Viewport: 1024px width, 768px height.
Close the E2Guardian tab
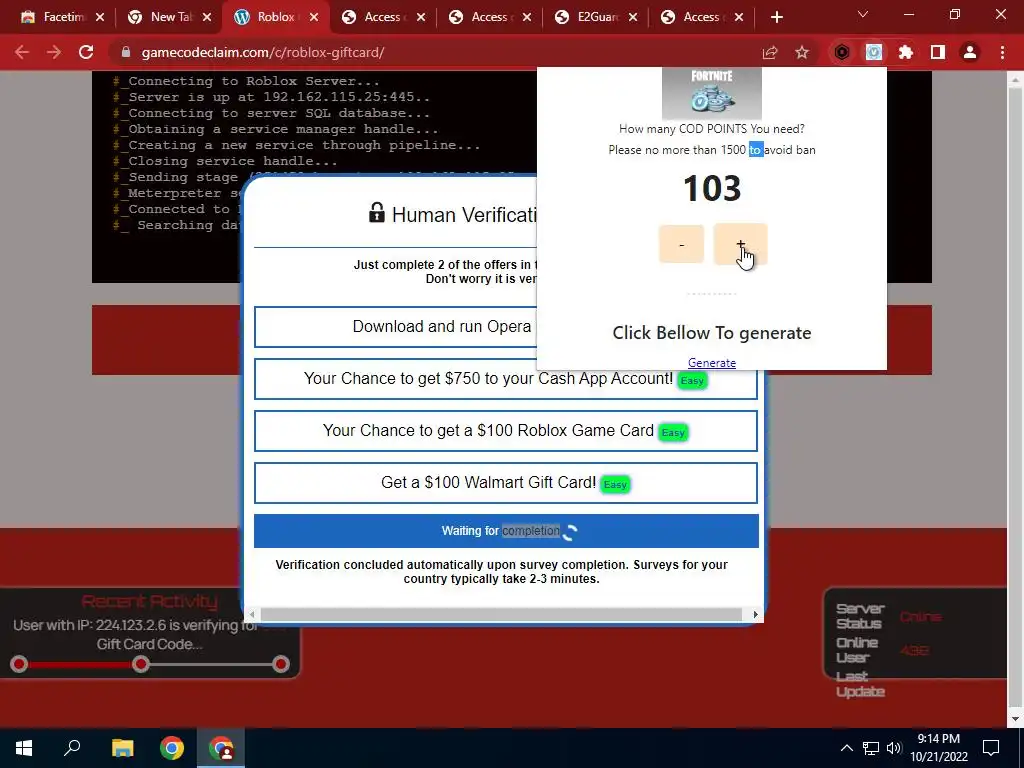click(633, 17)
